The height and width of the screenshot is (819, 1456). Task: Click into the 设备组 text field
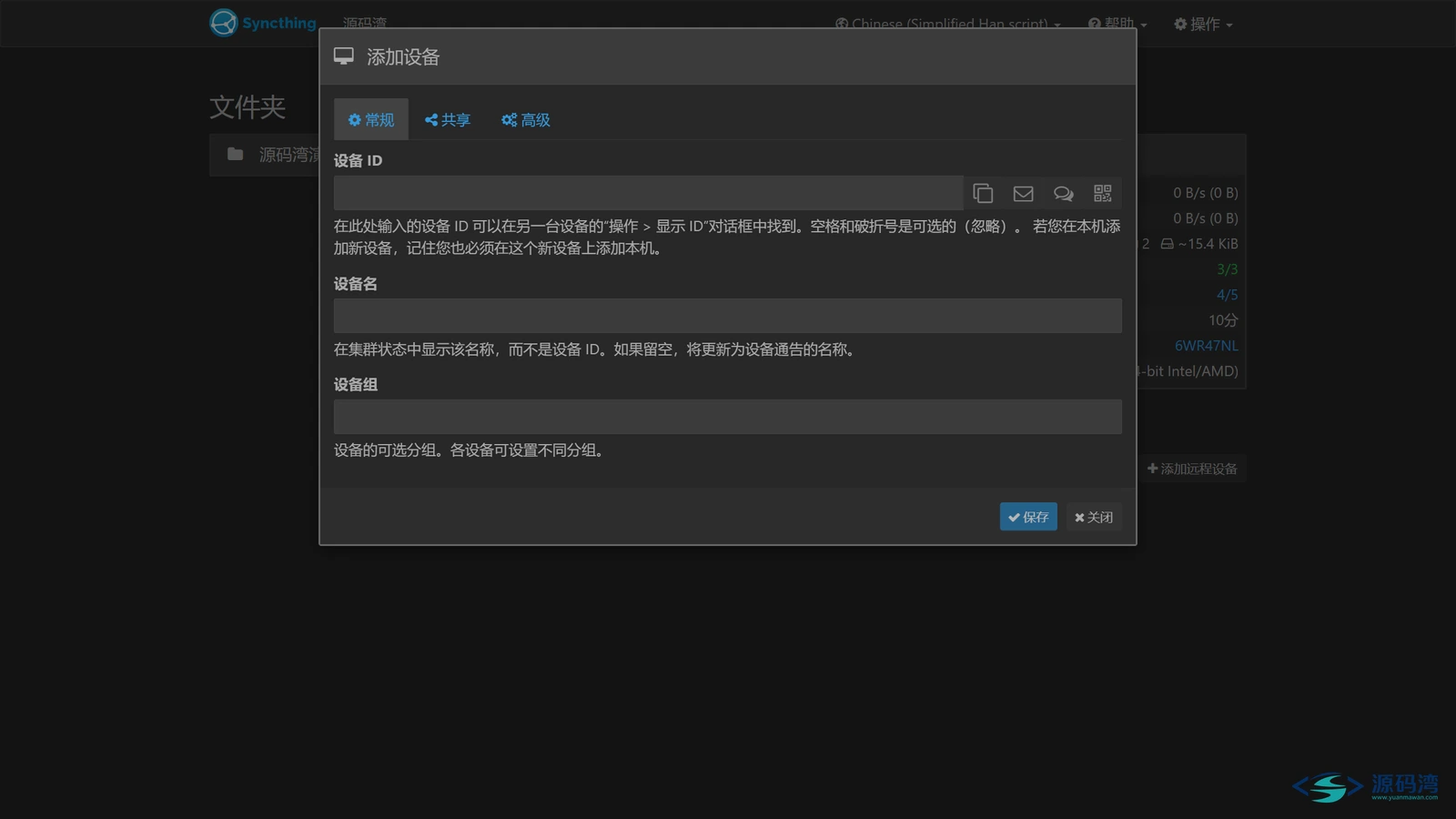click(727, 417)
